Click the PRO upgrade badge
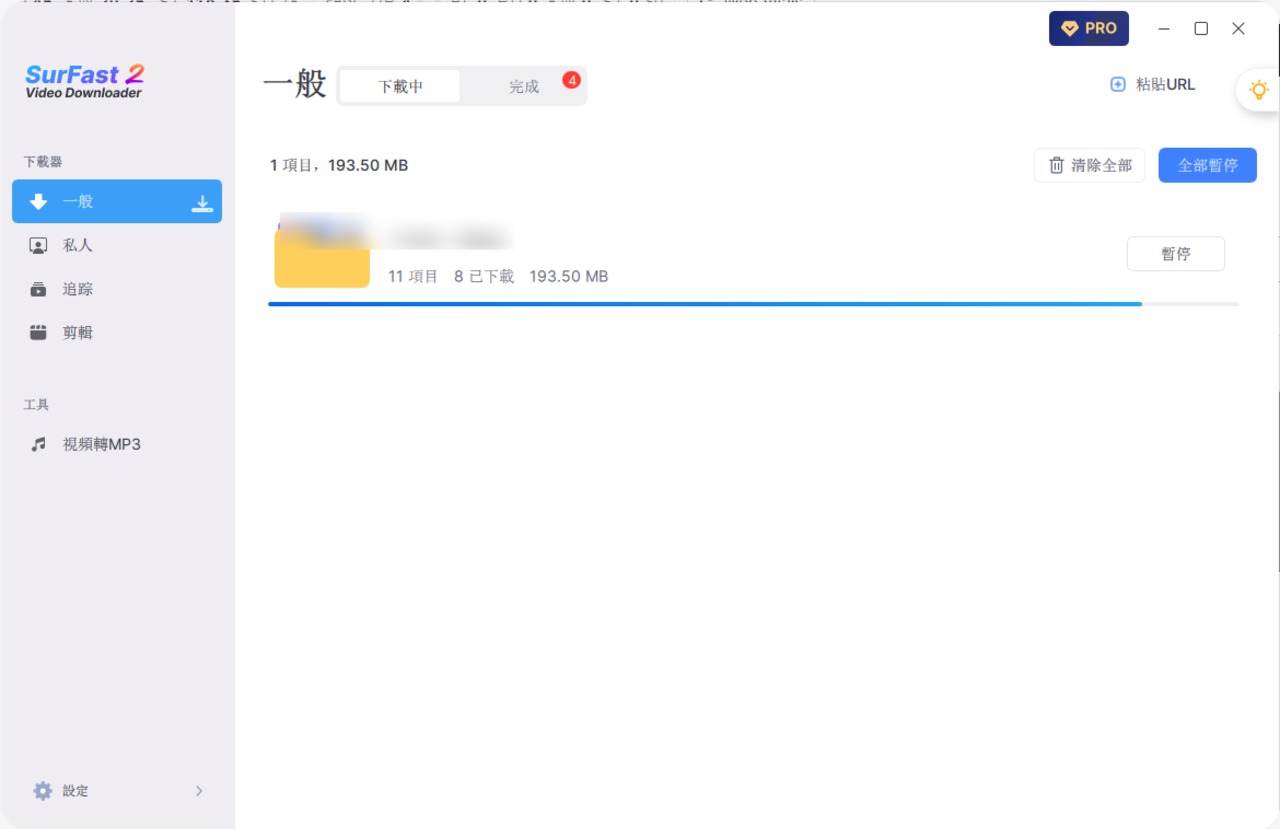This screenshot has height=829, width=1280. point(1088,28)
